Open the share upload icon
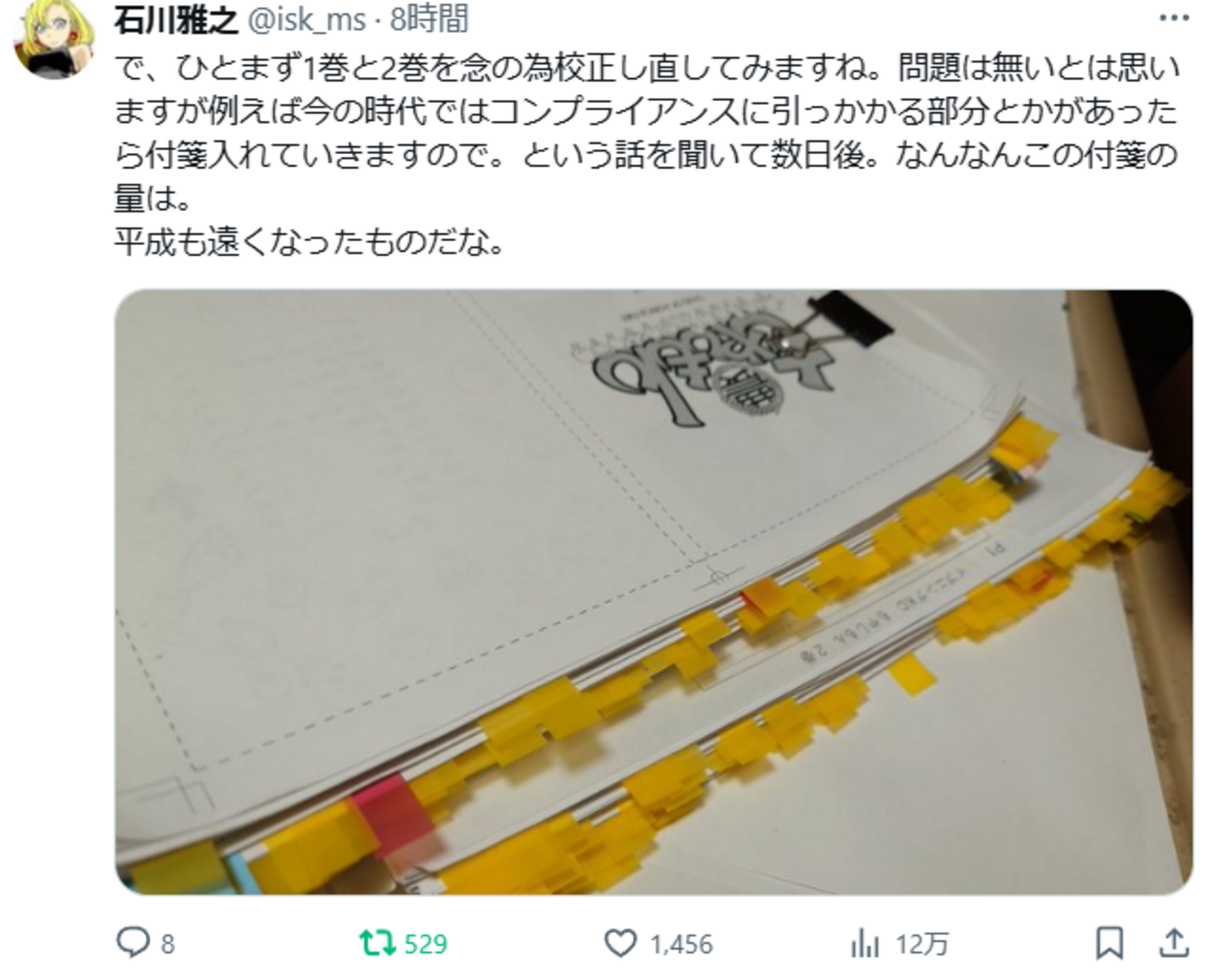The width and height of the screenshot is (1208, 980). click(1175, 943)
